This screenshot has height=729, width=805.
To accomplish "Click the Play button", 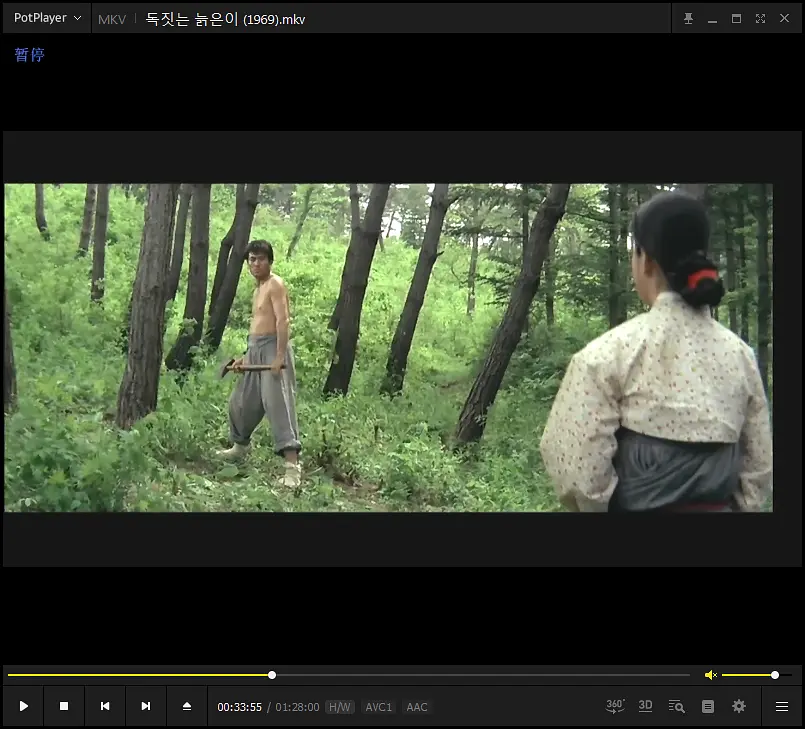I will 23,706.
